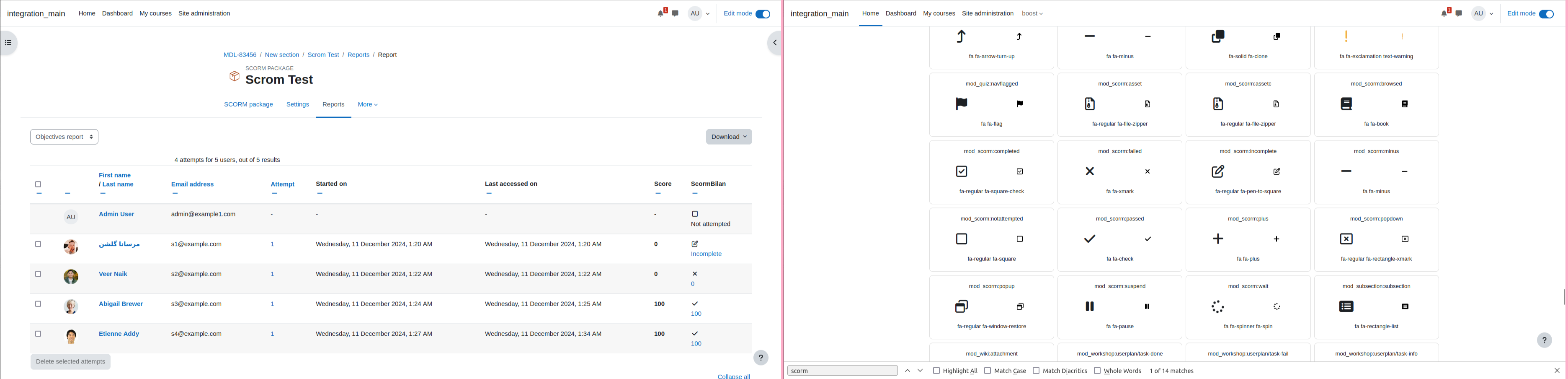Toggle Edit mode switch in left window

coord(763,14)
